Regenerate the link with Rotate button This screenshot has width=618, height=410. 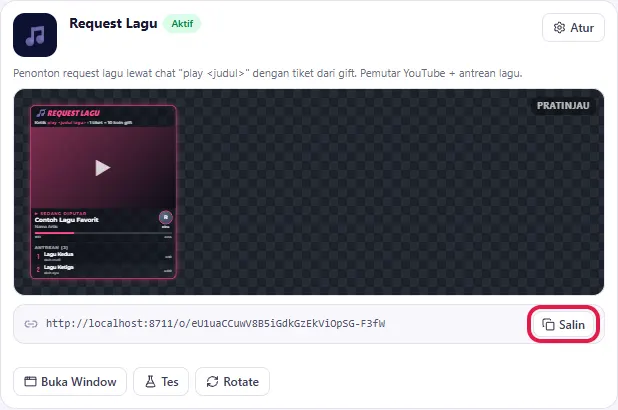click(233, 382)
